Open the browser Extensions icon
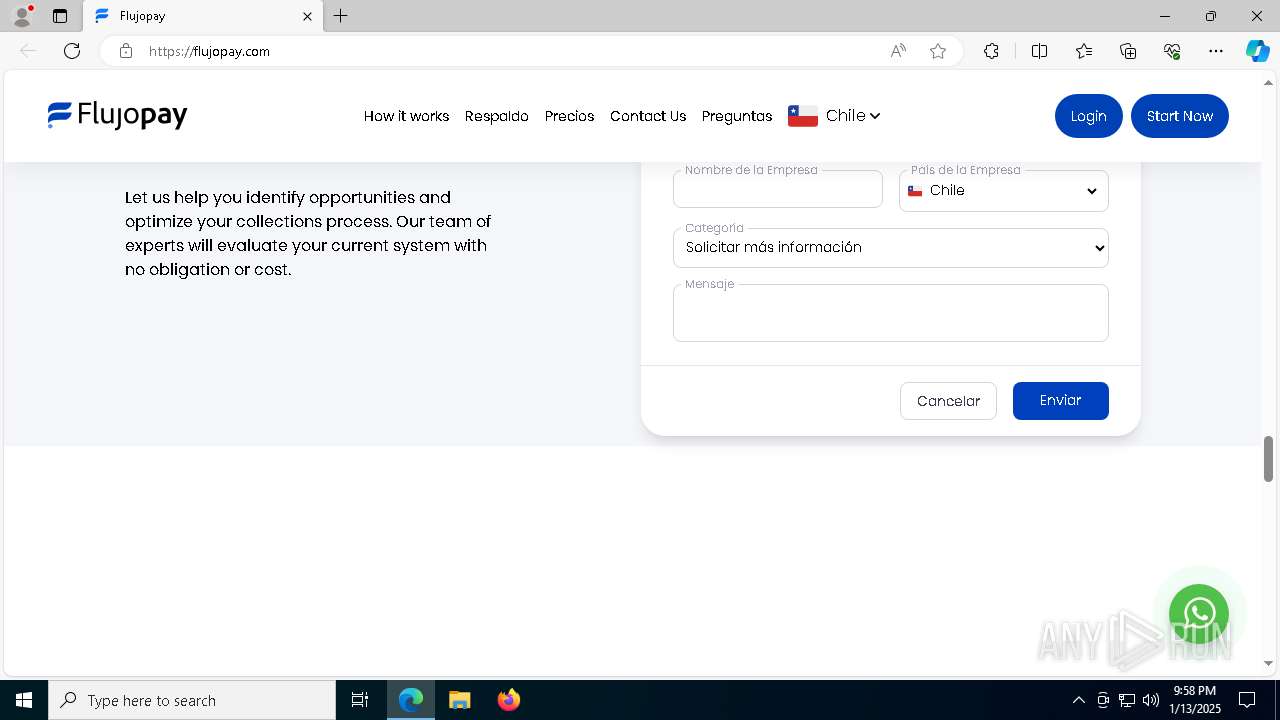The image size is (1280, 720). click(991, 51)
